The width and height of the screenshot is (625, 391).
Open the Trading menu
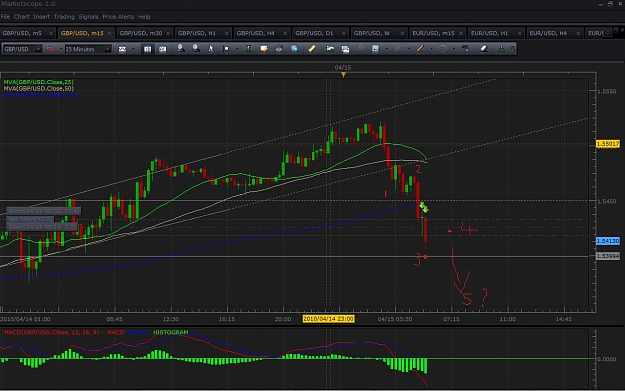[x=64, y=17]
